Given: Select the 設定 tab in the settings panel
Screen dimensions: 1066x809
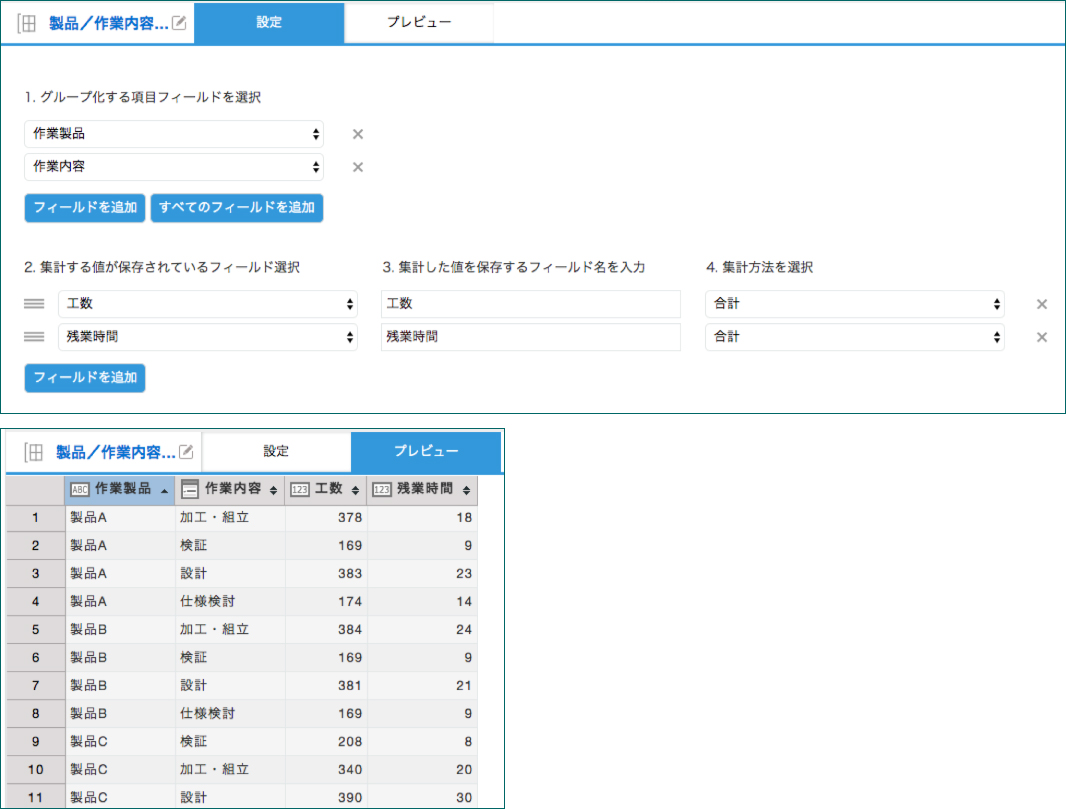Looking at the screenshot, I should click(269, 22).
